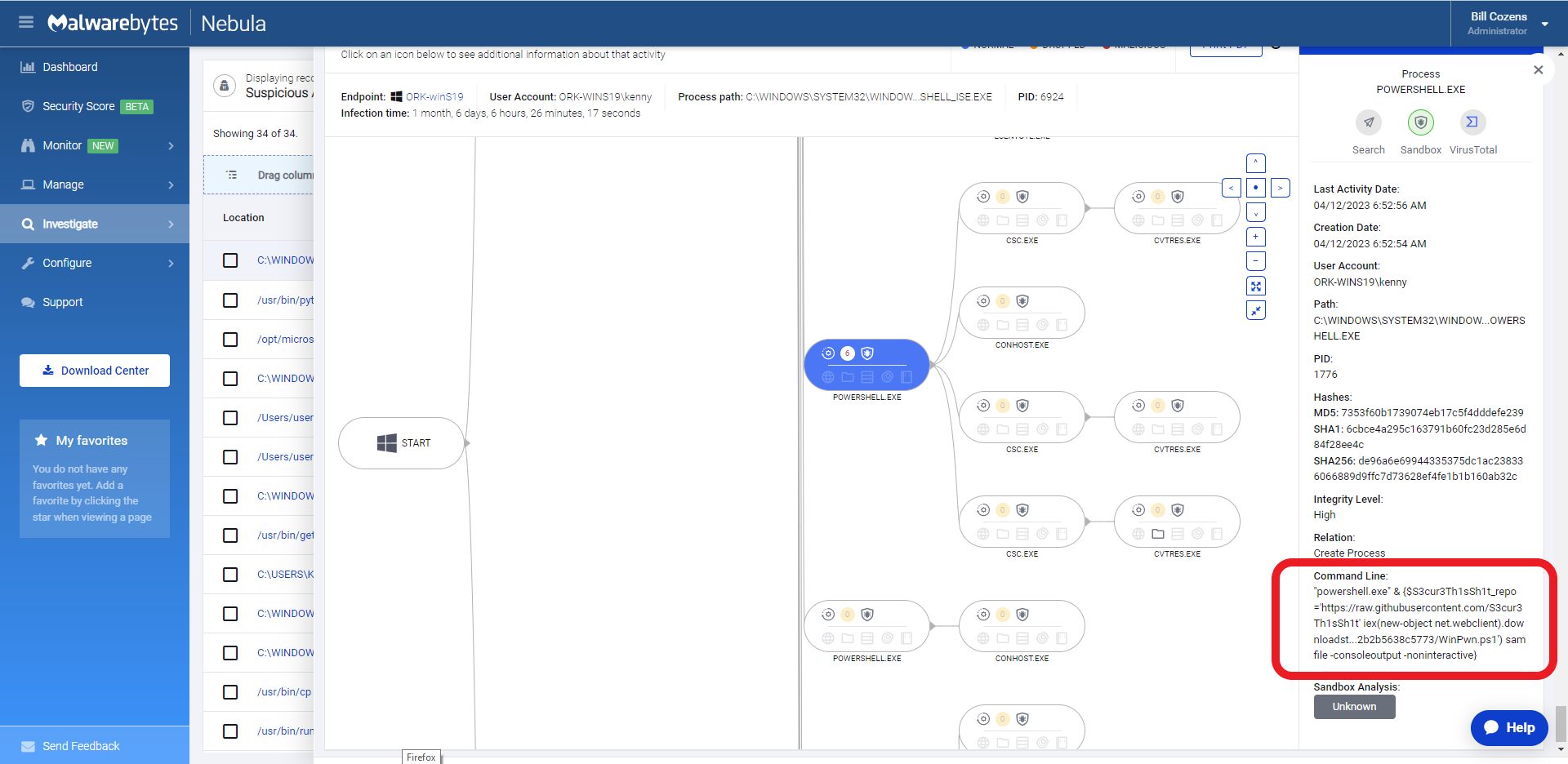This screenshot has width=1568, height=764.
Task: Tick the checkbox for /opt/micros row
Action: 230,340
